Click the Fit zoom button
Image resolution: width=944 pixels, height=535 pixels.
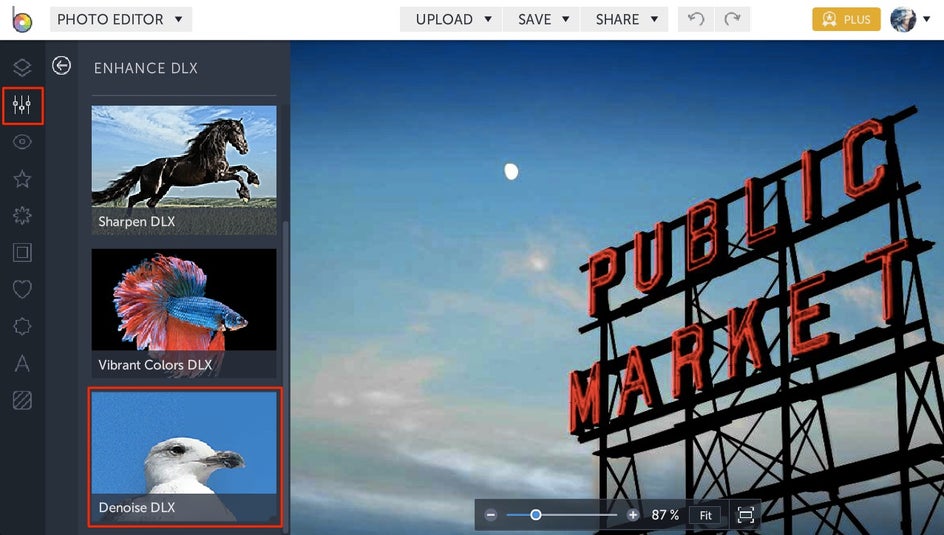pos(705,515)
